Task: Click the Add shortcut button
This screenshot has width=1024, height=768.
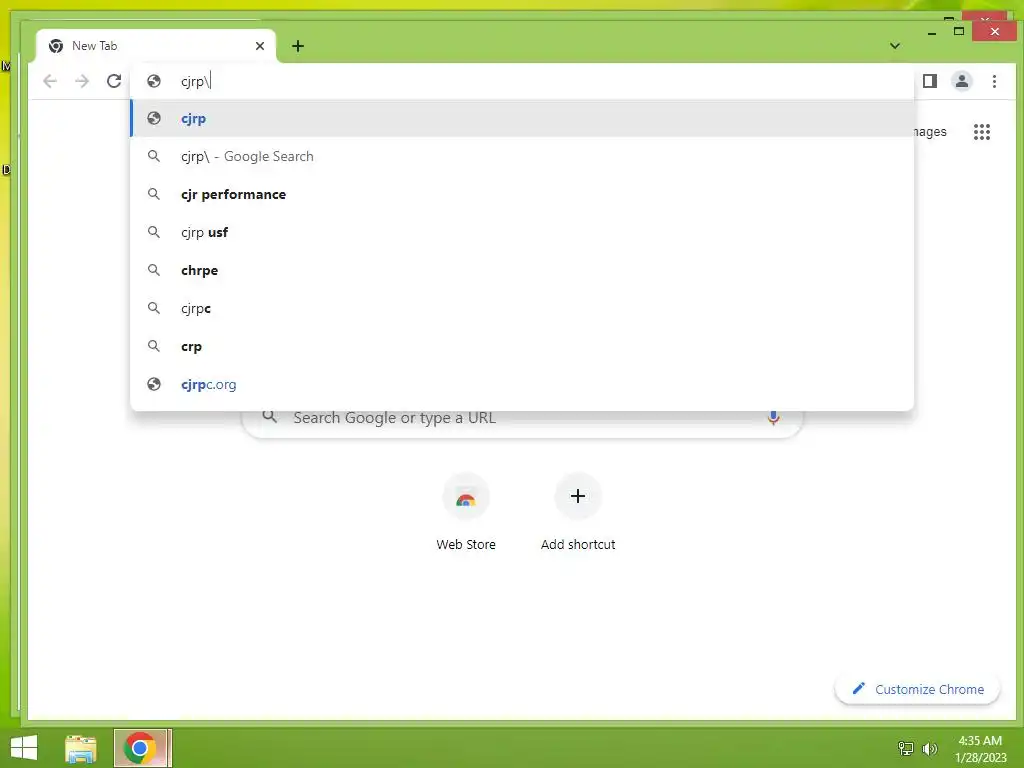Action: pos(578,514)
